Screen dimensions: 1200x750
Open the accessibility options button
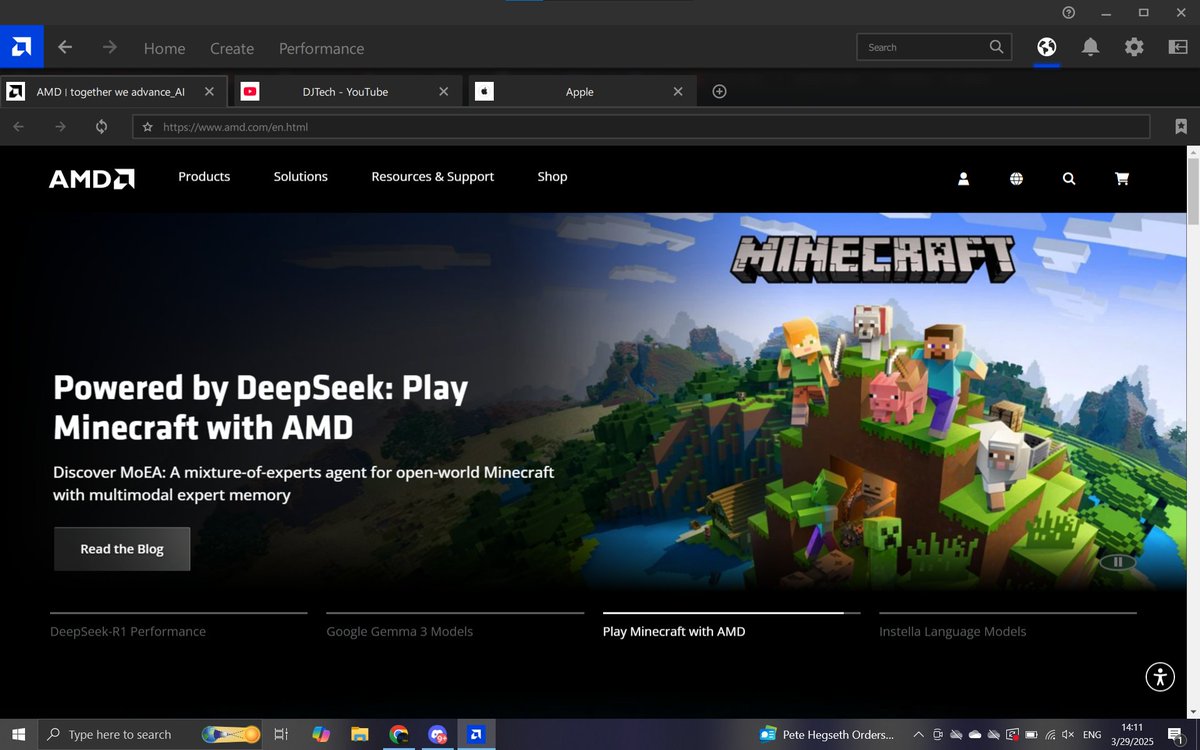tap(1160, 676)
